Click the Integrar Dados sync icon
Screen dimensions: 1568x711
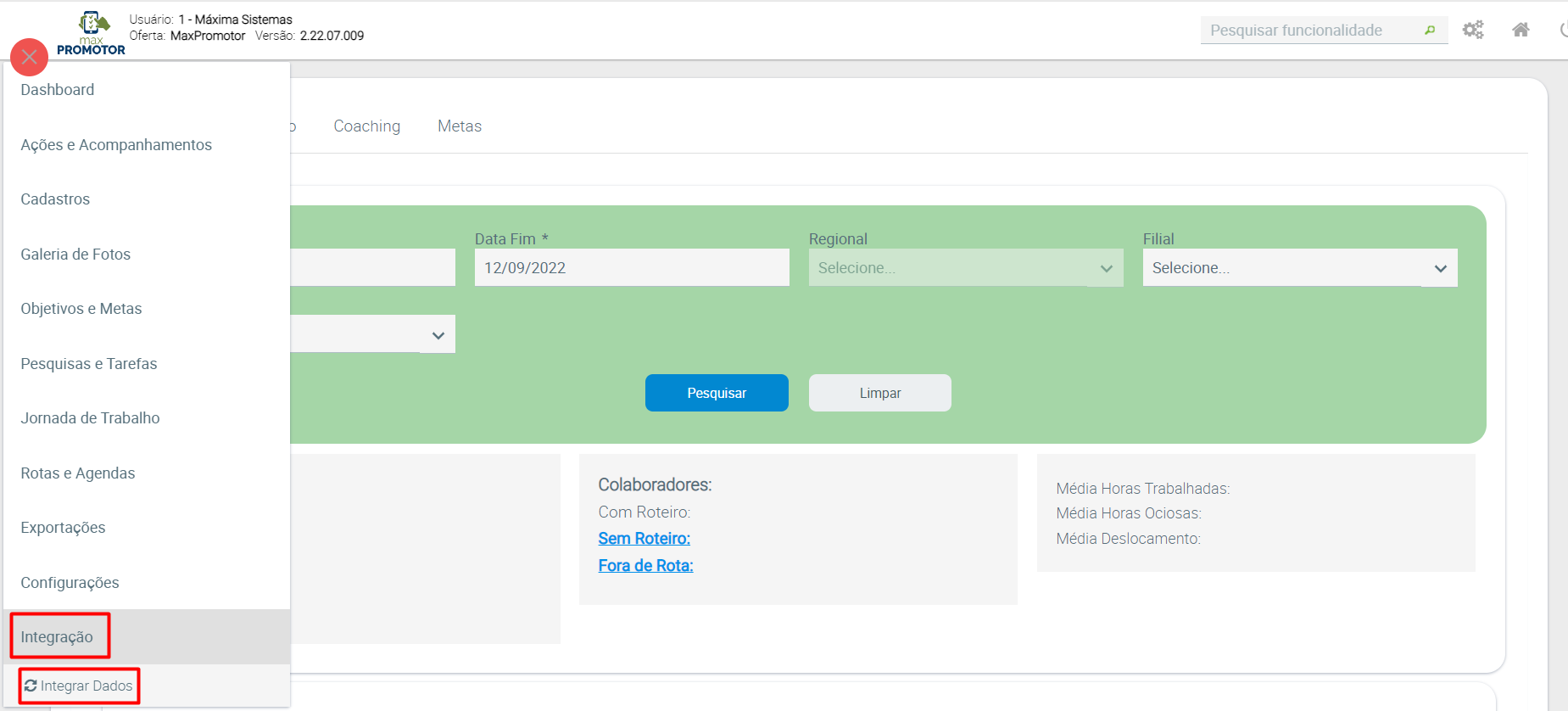[x=31, y=686]
